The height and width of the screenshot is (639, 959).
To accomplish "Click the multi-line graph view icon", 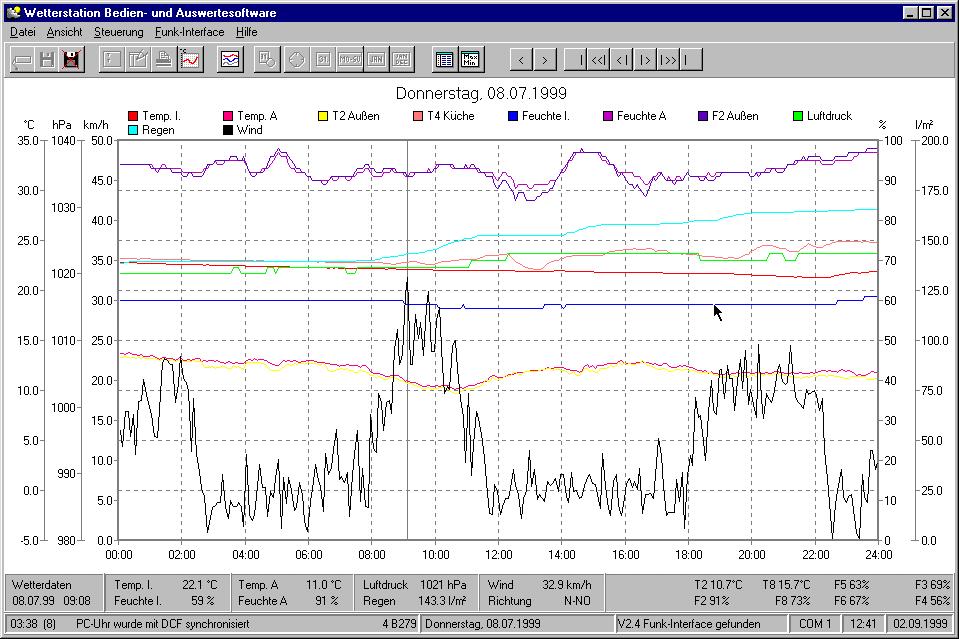I will [x=231, y=60].
